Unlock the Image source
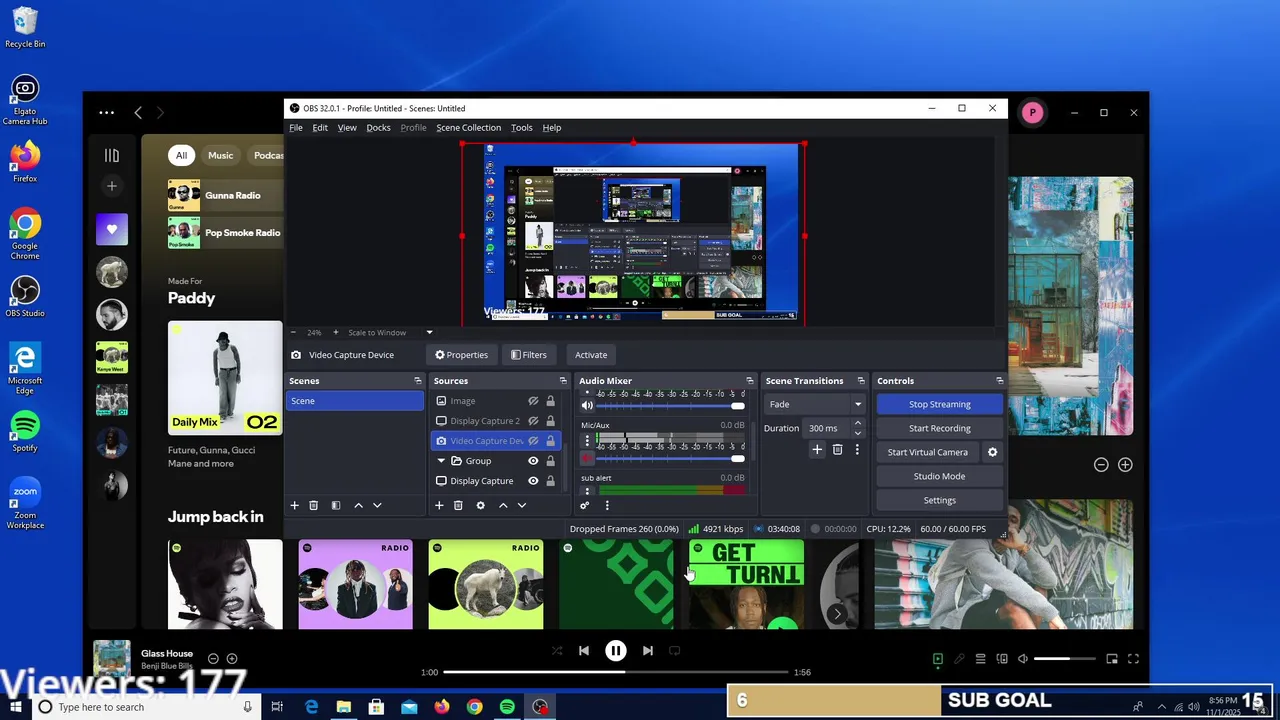1280x720 pixels. (x=550, y=401)
